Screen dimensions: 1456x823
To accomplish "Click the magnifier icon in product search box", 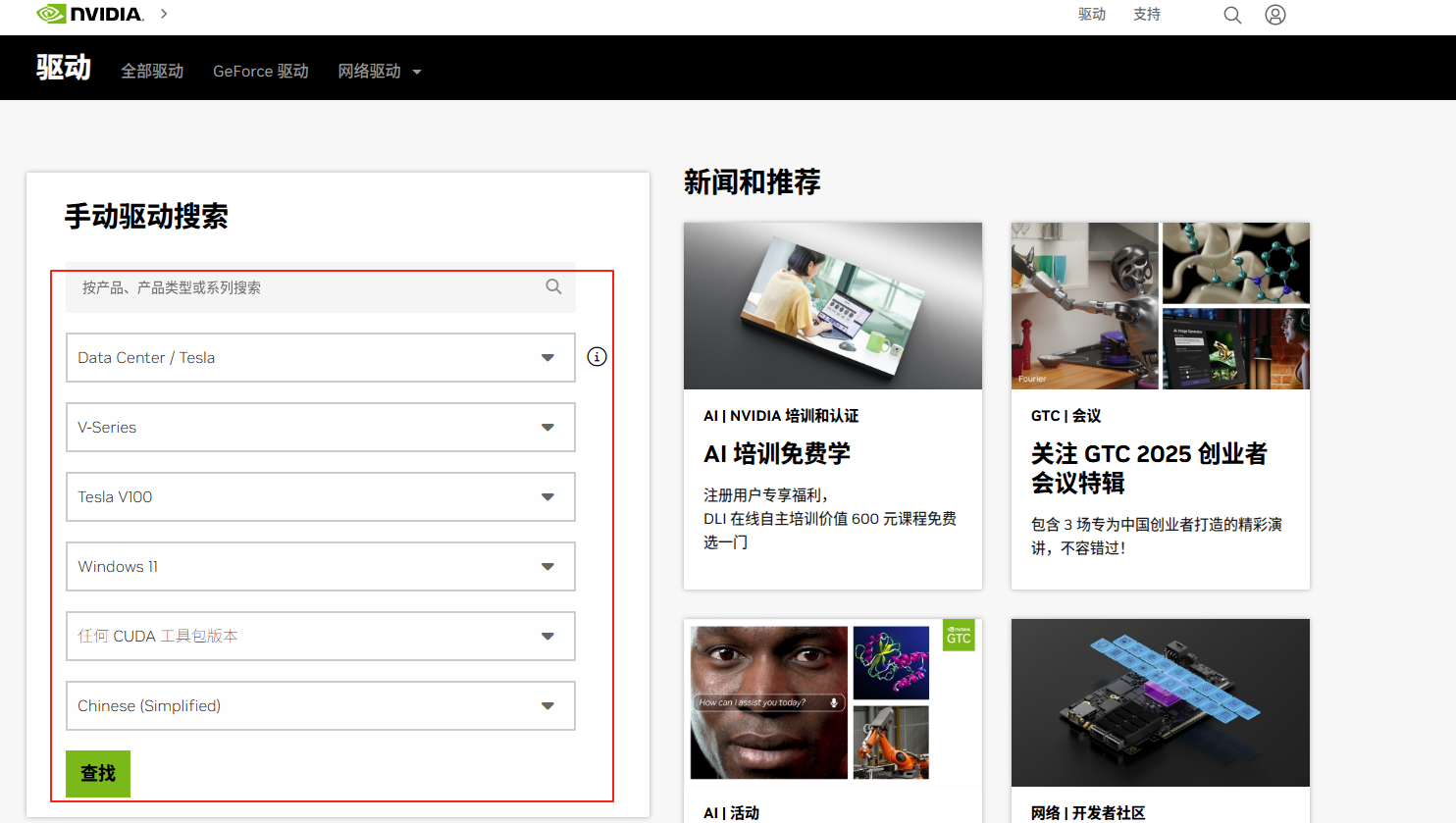I will [x=554, y=286].
